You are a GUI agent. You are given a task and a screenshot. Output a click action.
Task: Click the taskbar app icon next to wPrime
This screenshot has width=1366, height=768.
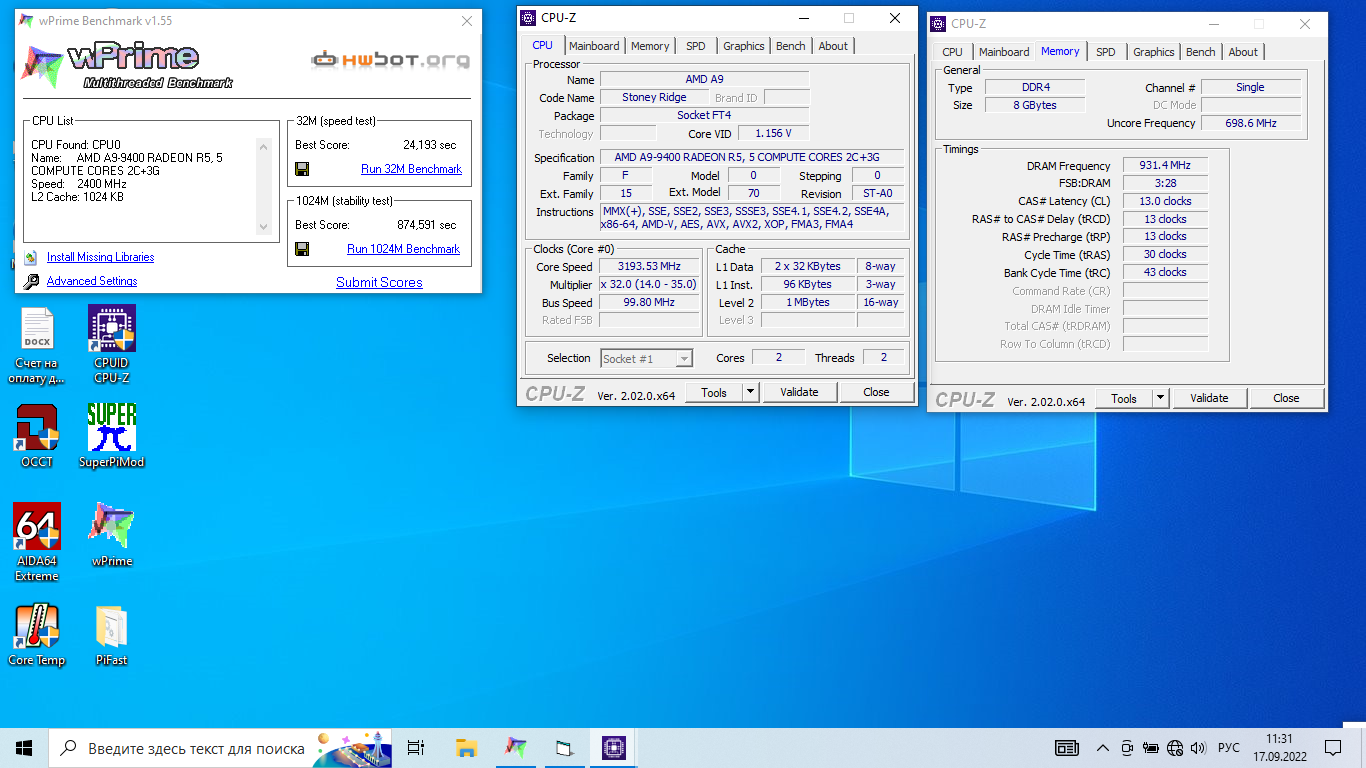point(564,748)
